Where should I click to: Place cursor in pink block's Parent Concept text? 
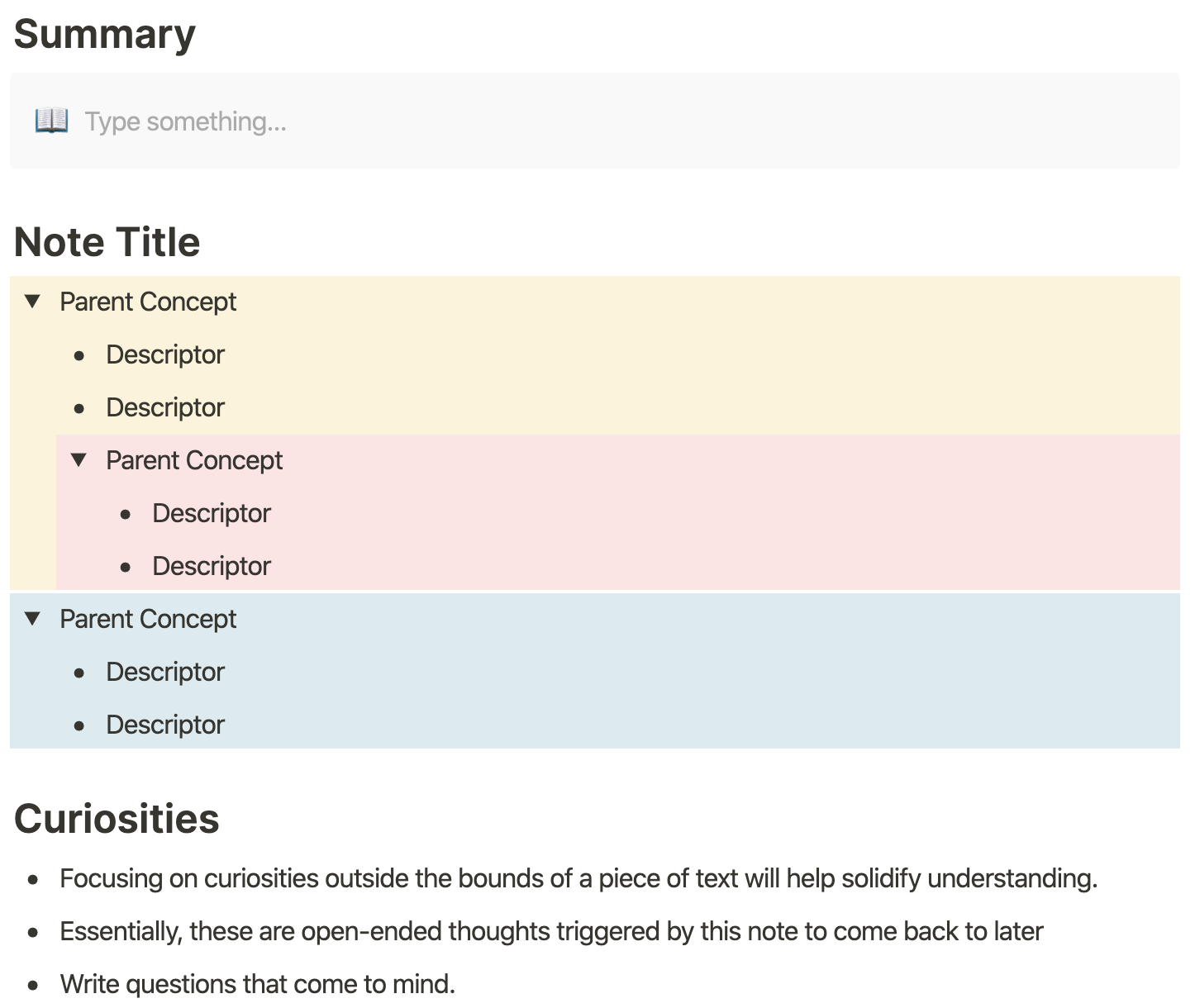[194, 460]
